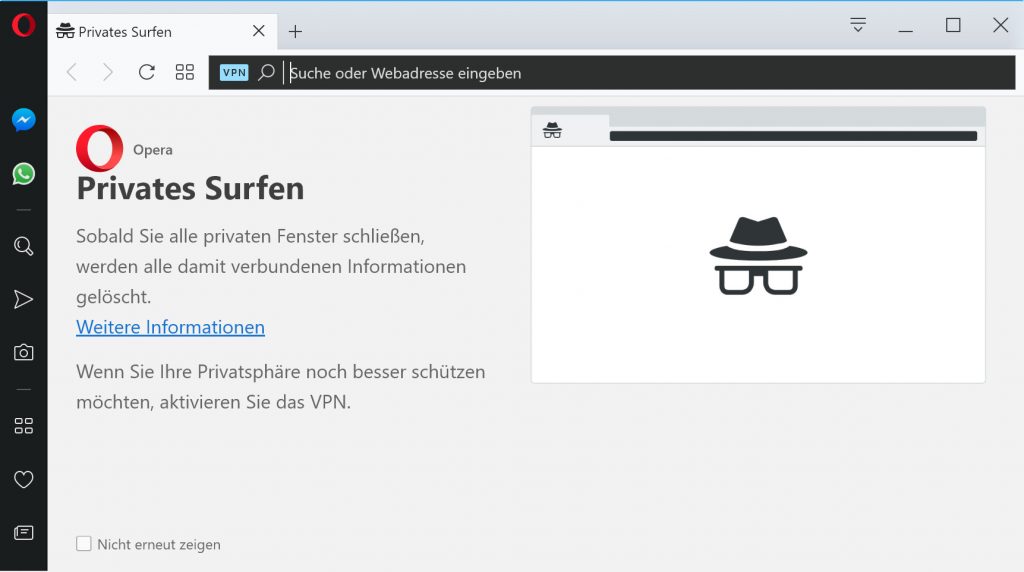1024x572 pixels.
Task: Open WhatsApp in the sidebar
Action: pos(24,174)
